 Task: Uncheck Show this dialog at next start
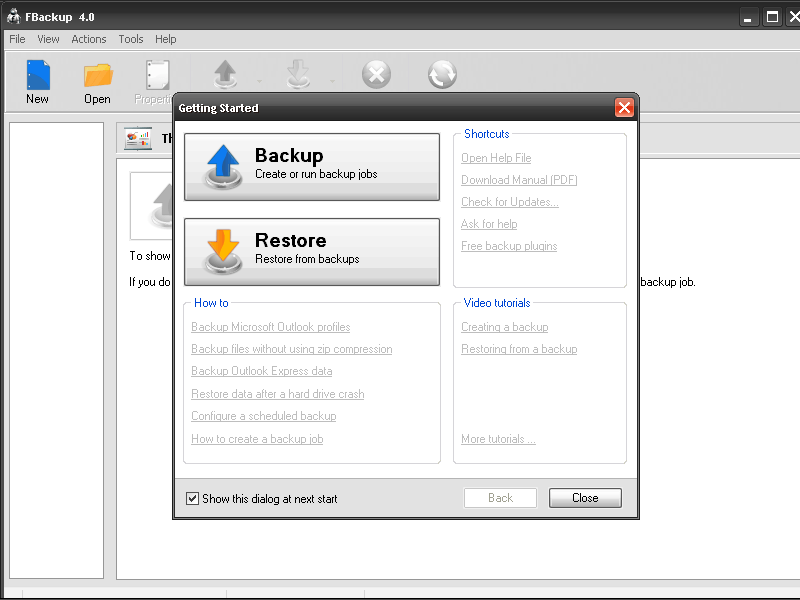point(192,498)
